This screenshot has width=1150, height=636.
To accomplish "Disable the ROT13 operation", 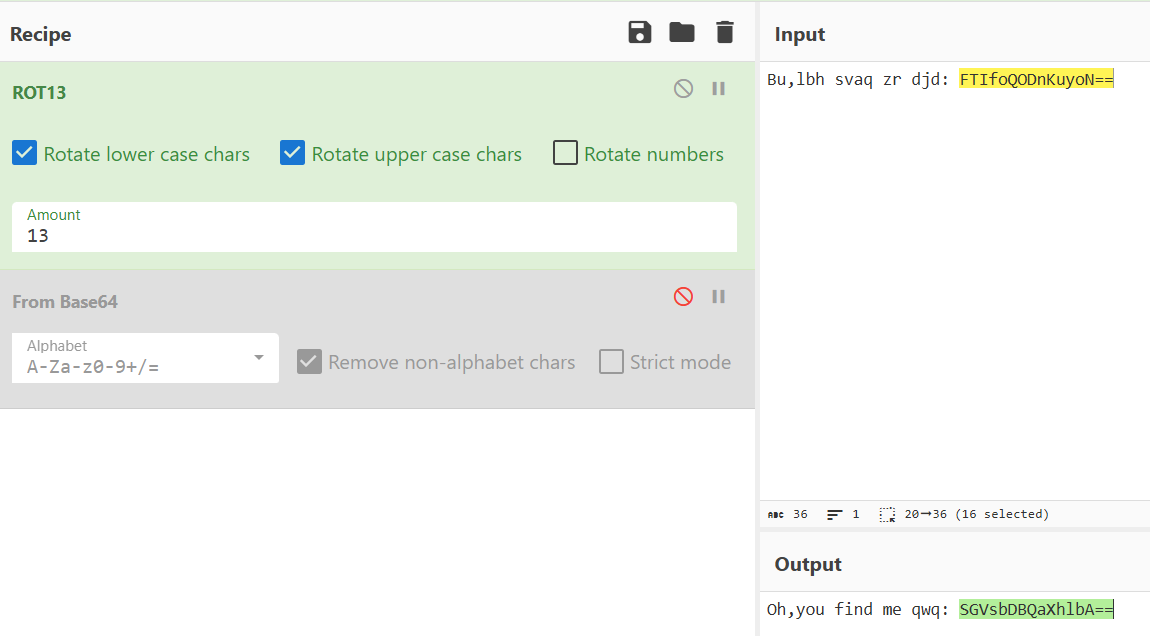I will pos(683,89).
